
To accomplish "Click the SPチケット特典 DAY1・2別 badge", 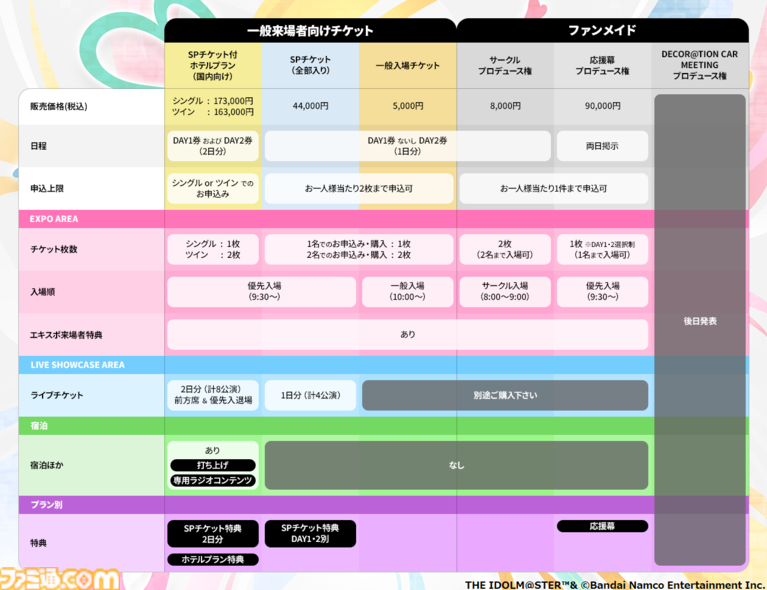I will tap(310, 533).
